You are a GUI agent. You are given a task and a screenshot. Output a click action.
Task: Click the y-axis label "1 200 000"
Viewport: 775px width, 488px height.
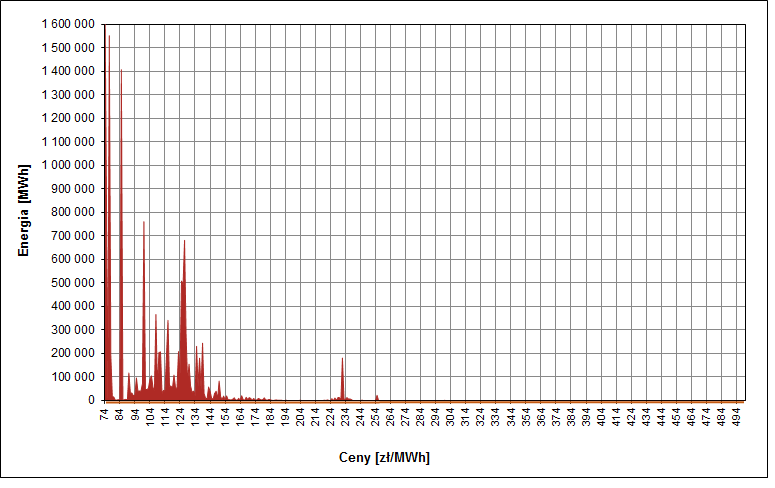point(68,118)
